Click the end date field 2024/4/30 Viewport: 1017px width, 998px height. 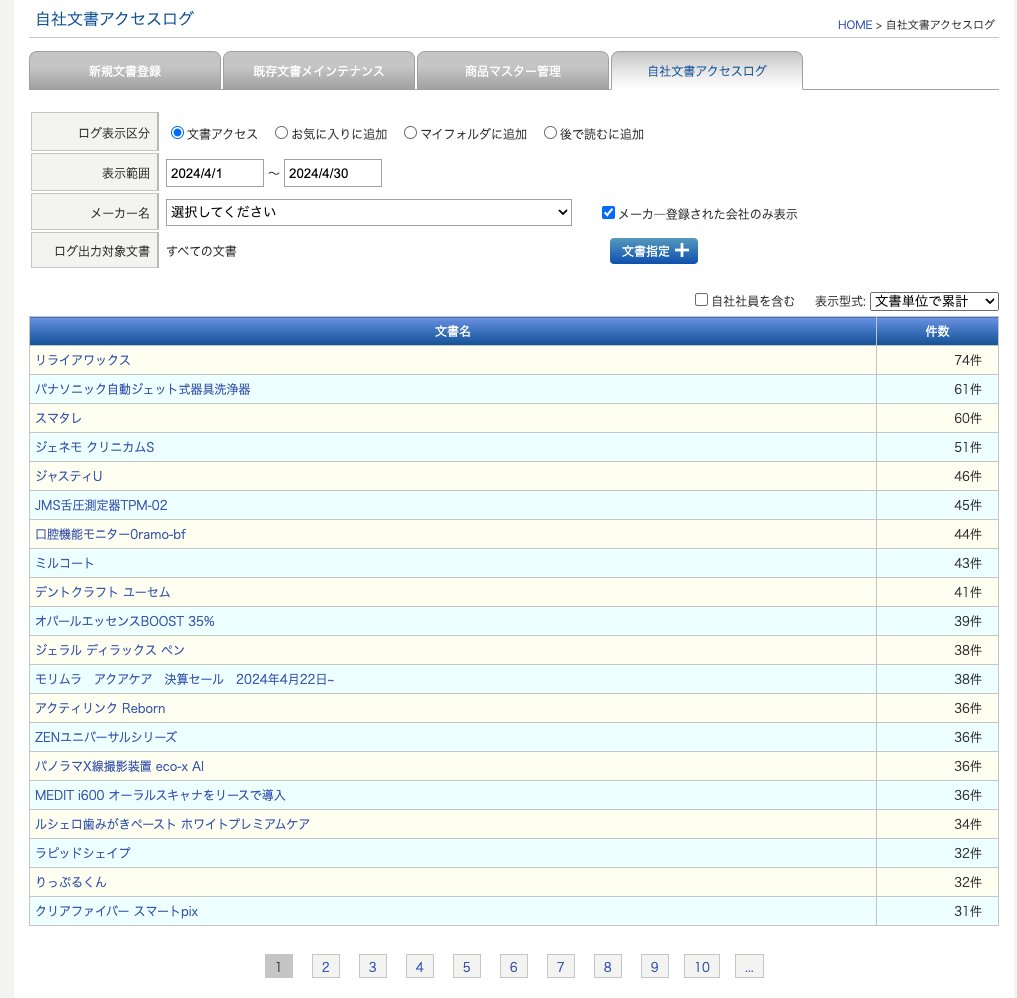click(x=333, y=173)
